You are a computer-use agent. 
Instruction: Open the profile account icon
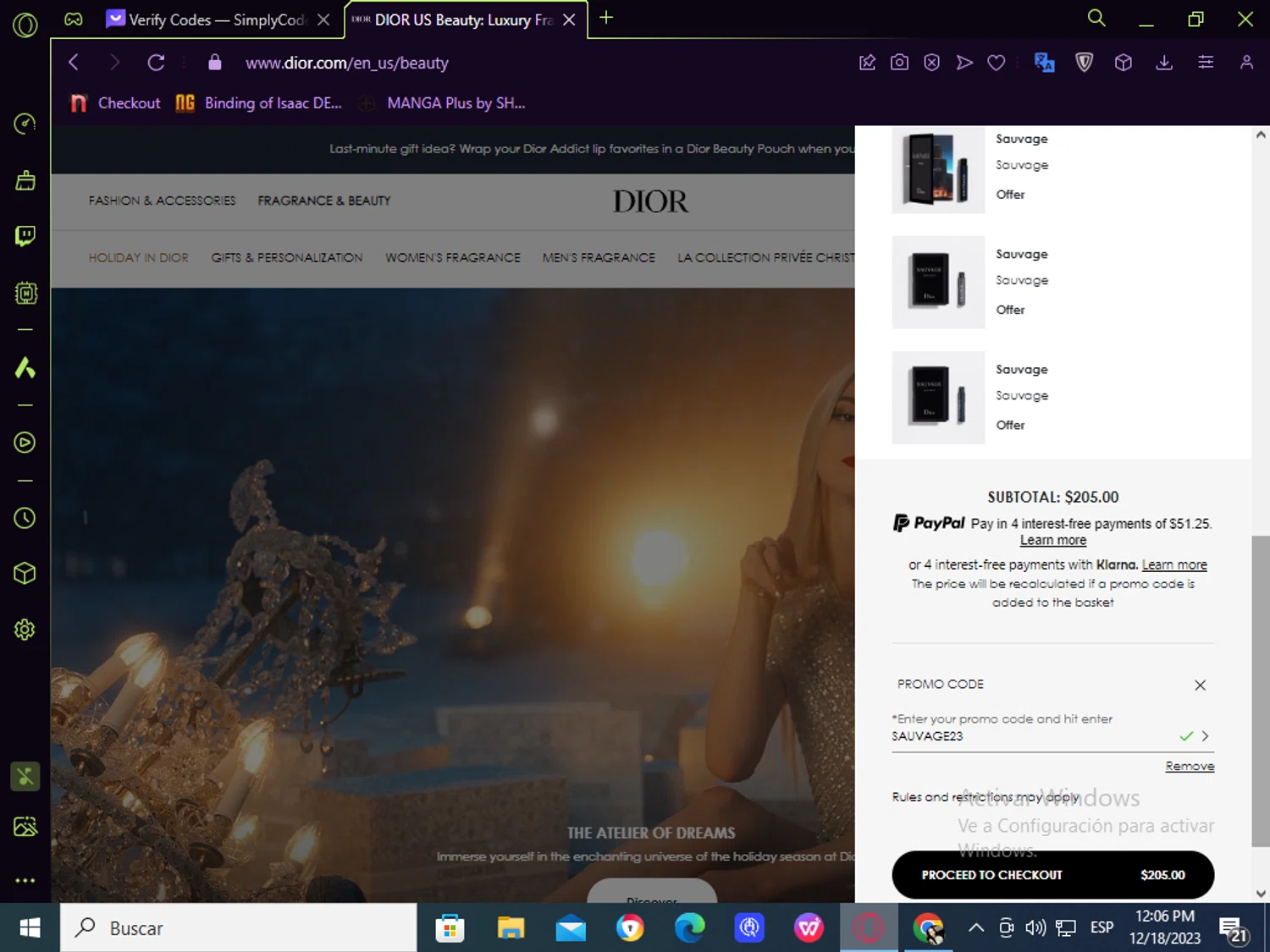tap(1246, 63)
